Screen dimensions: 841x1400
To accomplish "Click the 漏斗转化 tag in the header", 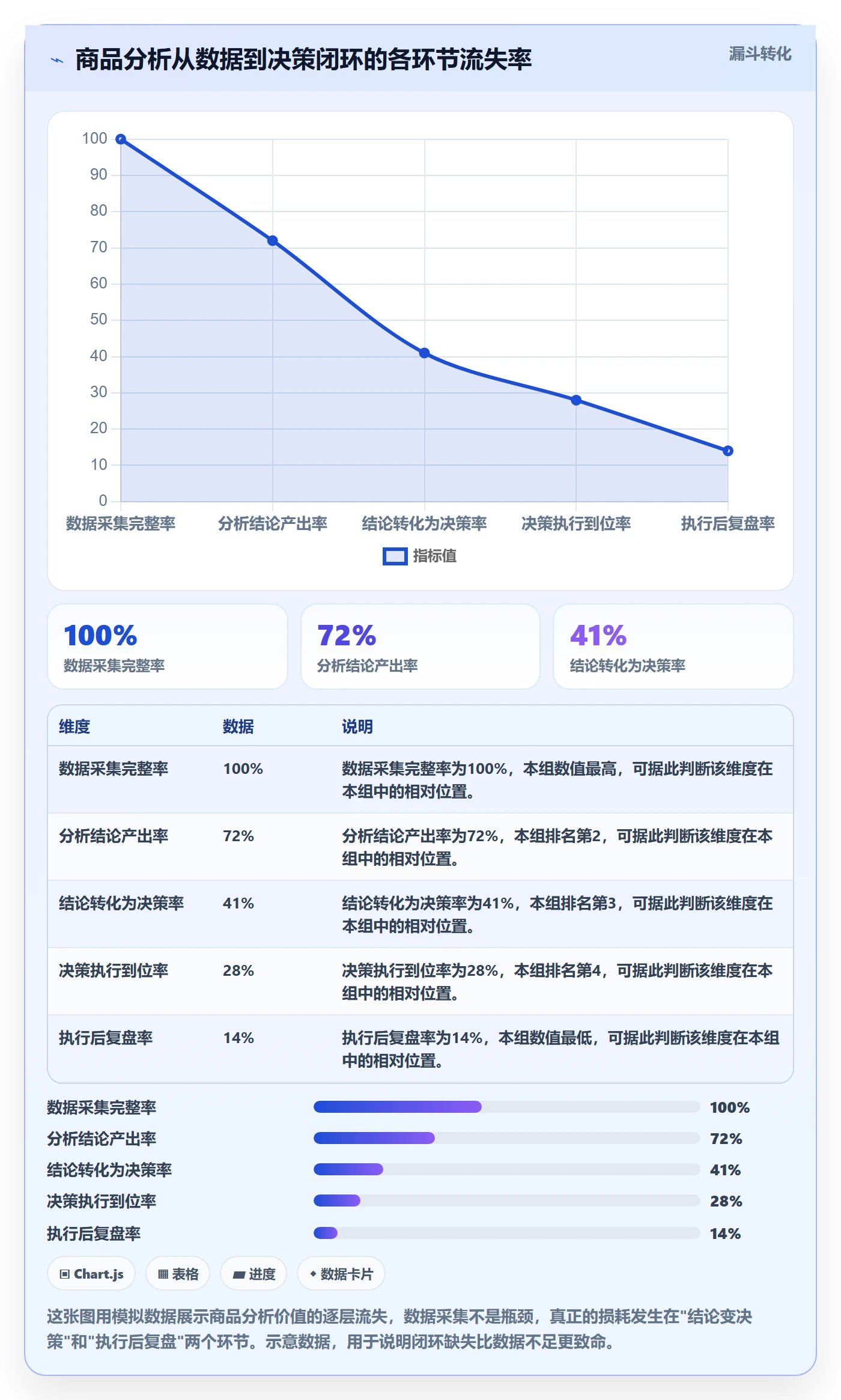I will tap(760, 54).
